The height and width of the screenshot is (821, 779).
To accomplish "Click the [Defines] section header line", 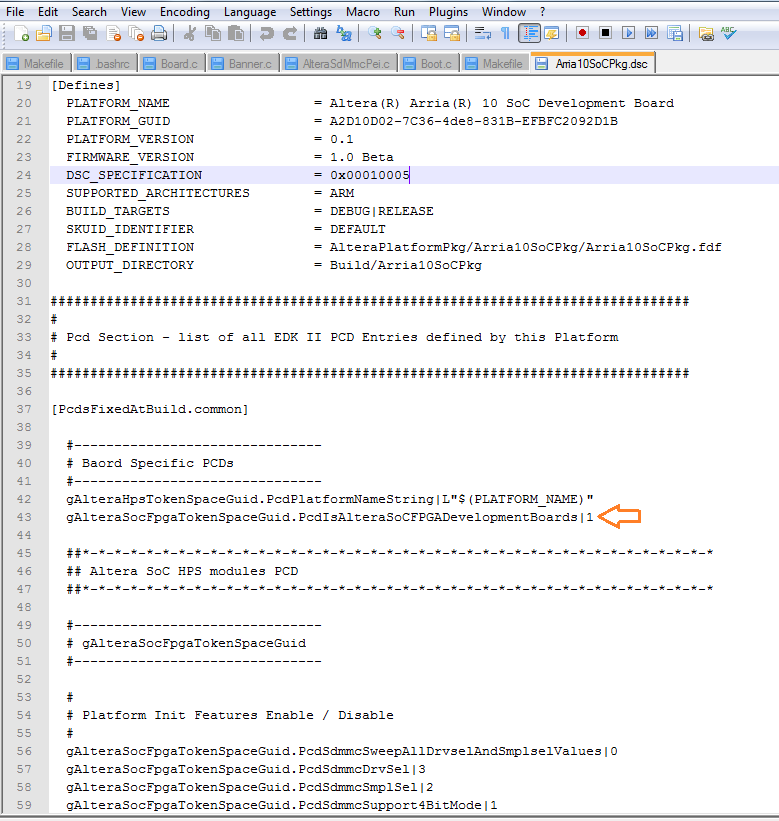I will pyautogui.click(x=86, y=85).
